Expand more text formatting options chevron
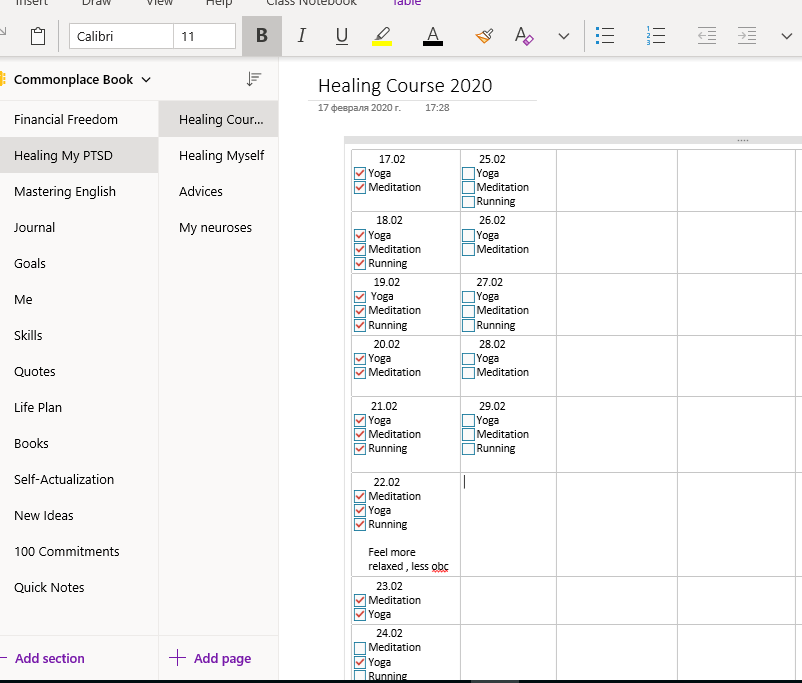802x683 pixels. [564, 36]
